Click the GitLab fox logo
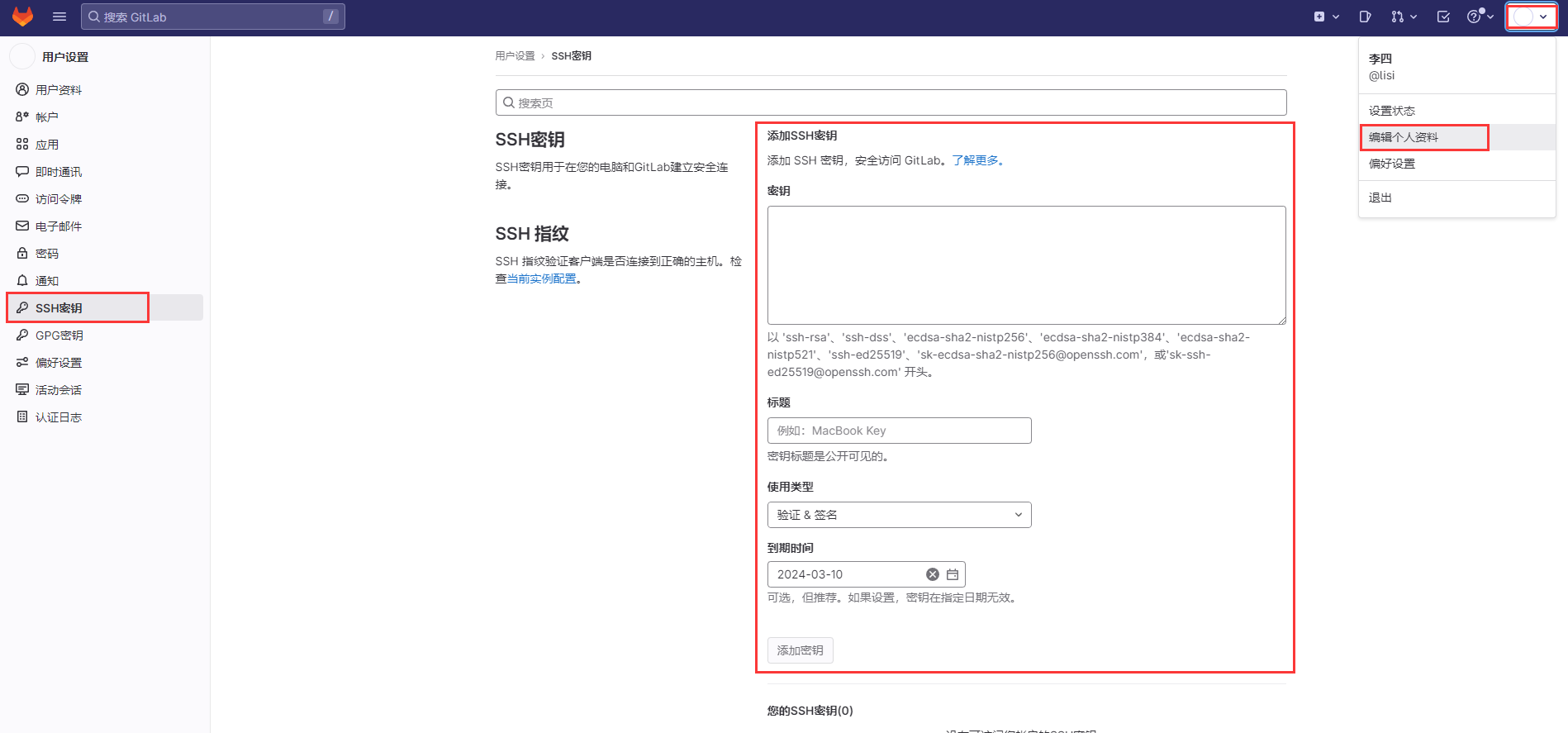This screenshot has height=733, width=1568. pos(22,17)
